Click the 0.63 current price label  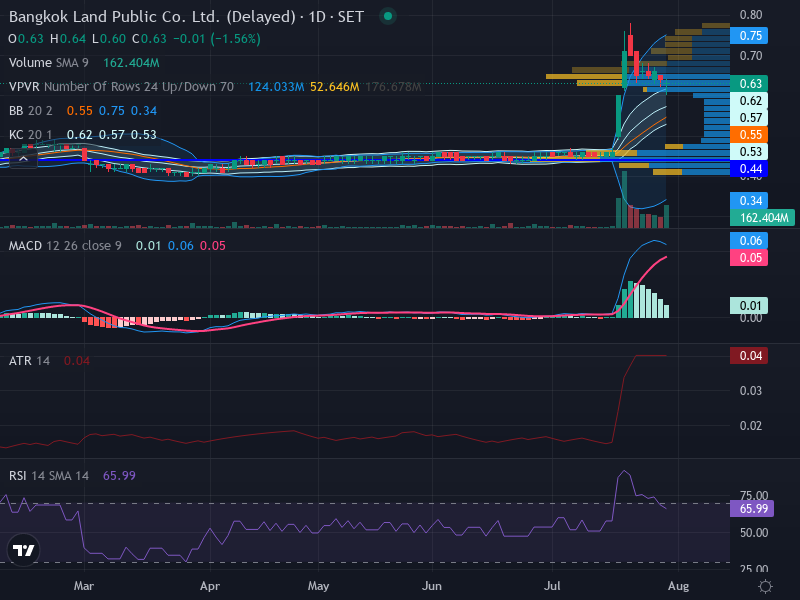(749, 84)
